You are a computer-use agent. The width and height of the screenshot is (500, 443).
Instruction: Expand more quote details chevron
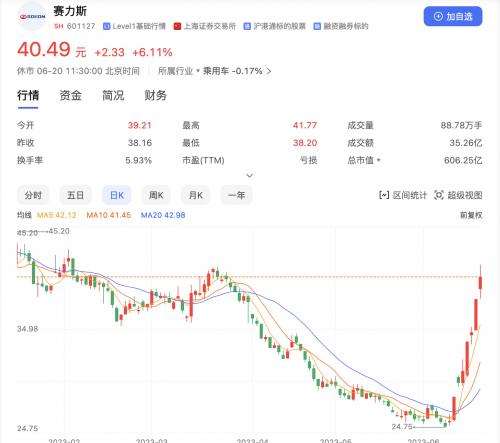click(x=250, y=175)
